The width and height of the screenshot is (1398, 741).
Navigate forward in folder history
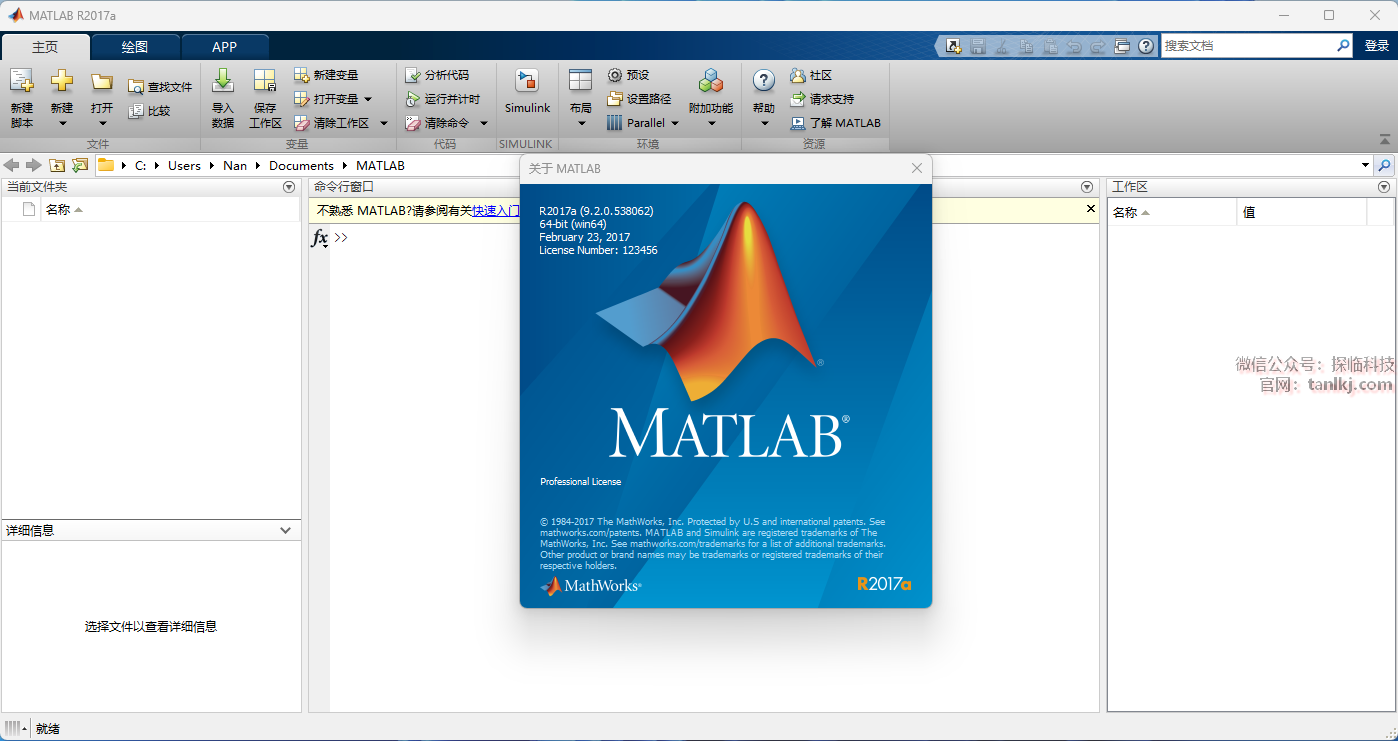click(x=34, y=165)
